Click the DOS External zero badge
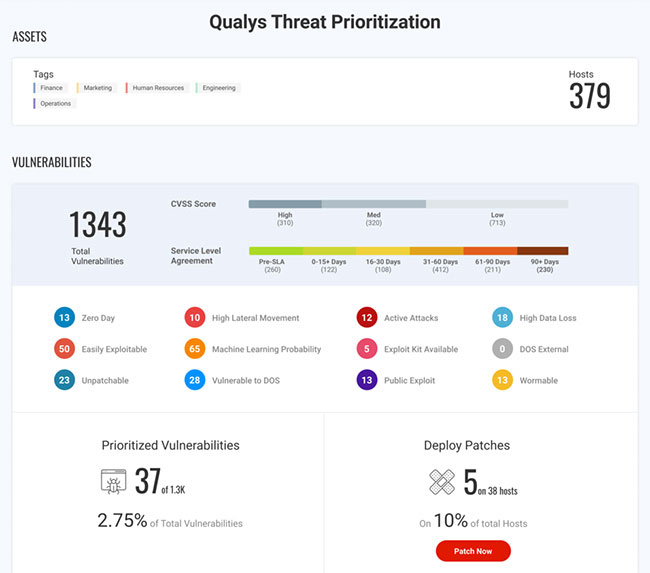This screenshot has height=573, width=650. (502, 349)
